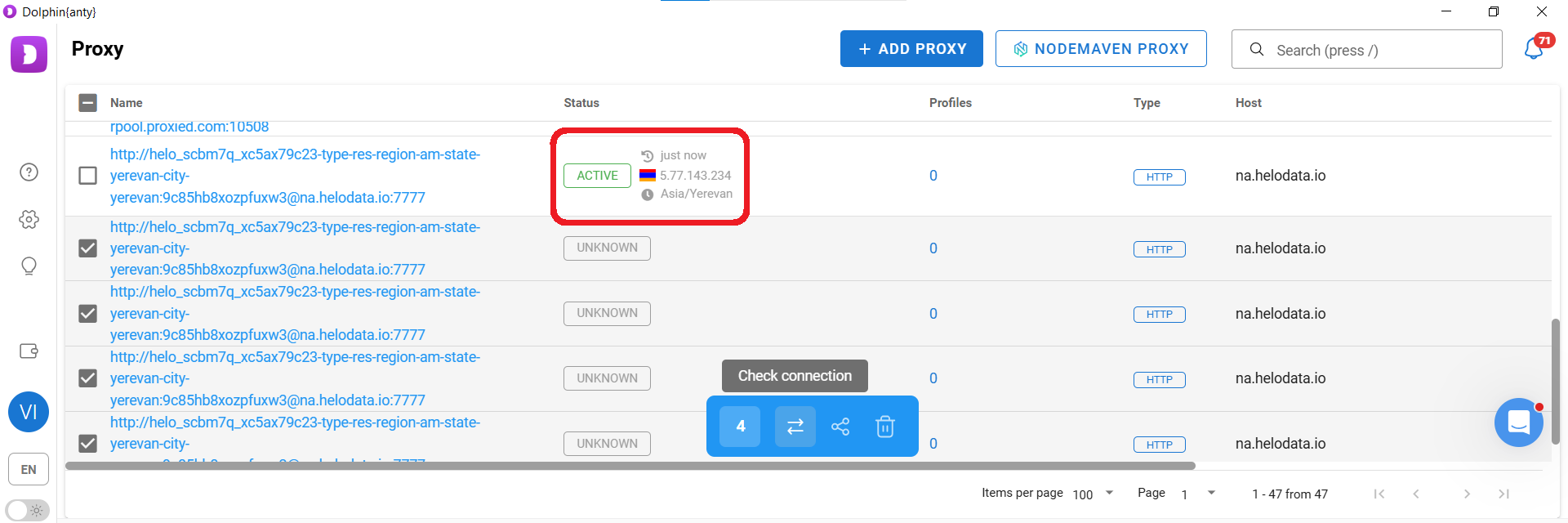Open the support chat bubble
Image resolution: width=1568 pixels, height=523 pixels.
pos(1518,422)
